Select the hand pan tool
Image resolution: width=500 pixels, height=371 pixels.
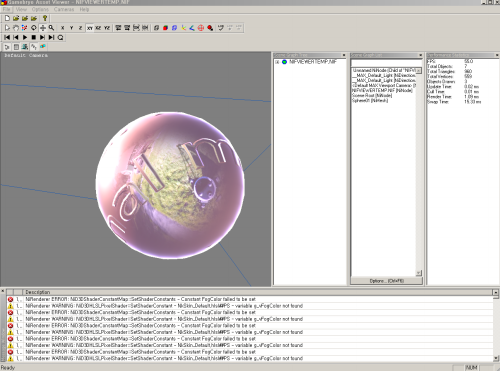pyautogui.click(x=16, y=28)
